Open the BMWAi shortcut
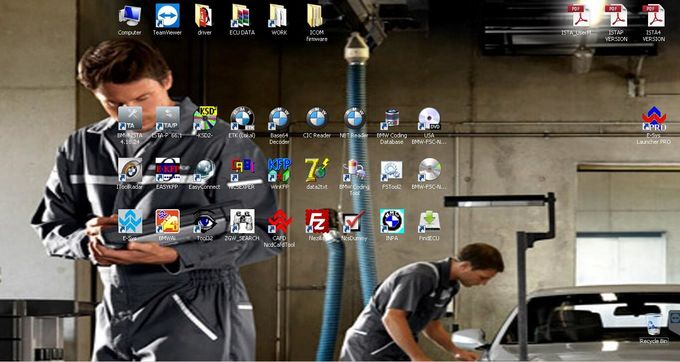 pyautogui.click(x=167, y=221)
